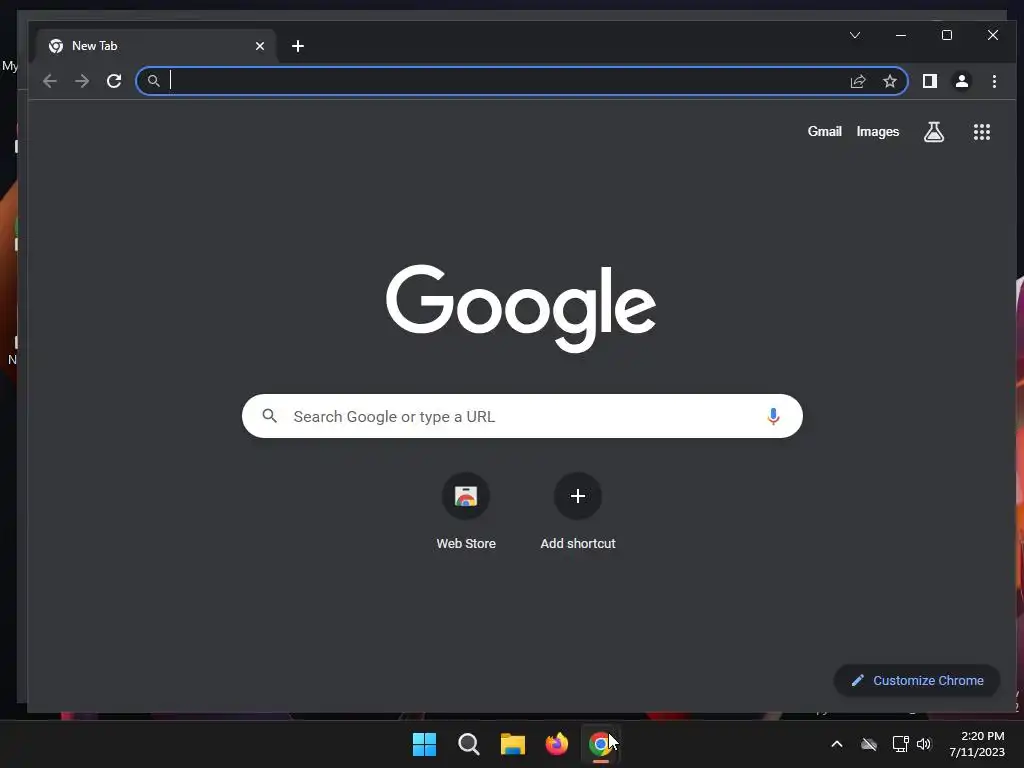
Task: Open the Windows Start menu
Action: click(x=424, y=744)
